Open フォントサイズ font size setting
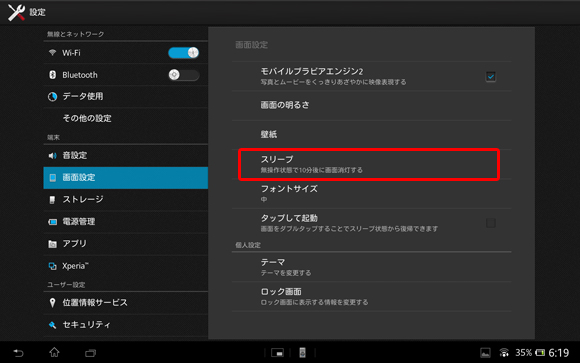The height and width of the screenshot is (363, 580). [x=372, y=194]
